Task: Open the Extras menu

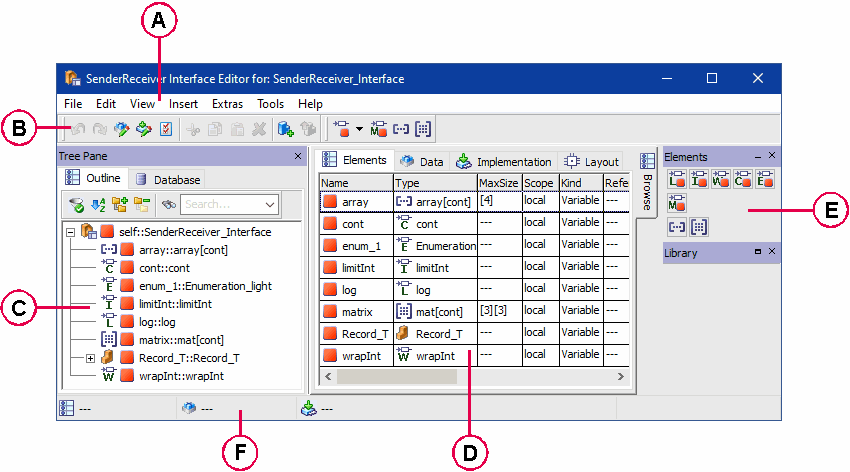Action: click(x=227, y=104)
